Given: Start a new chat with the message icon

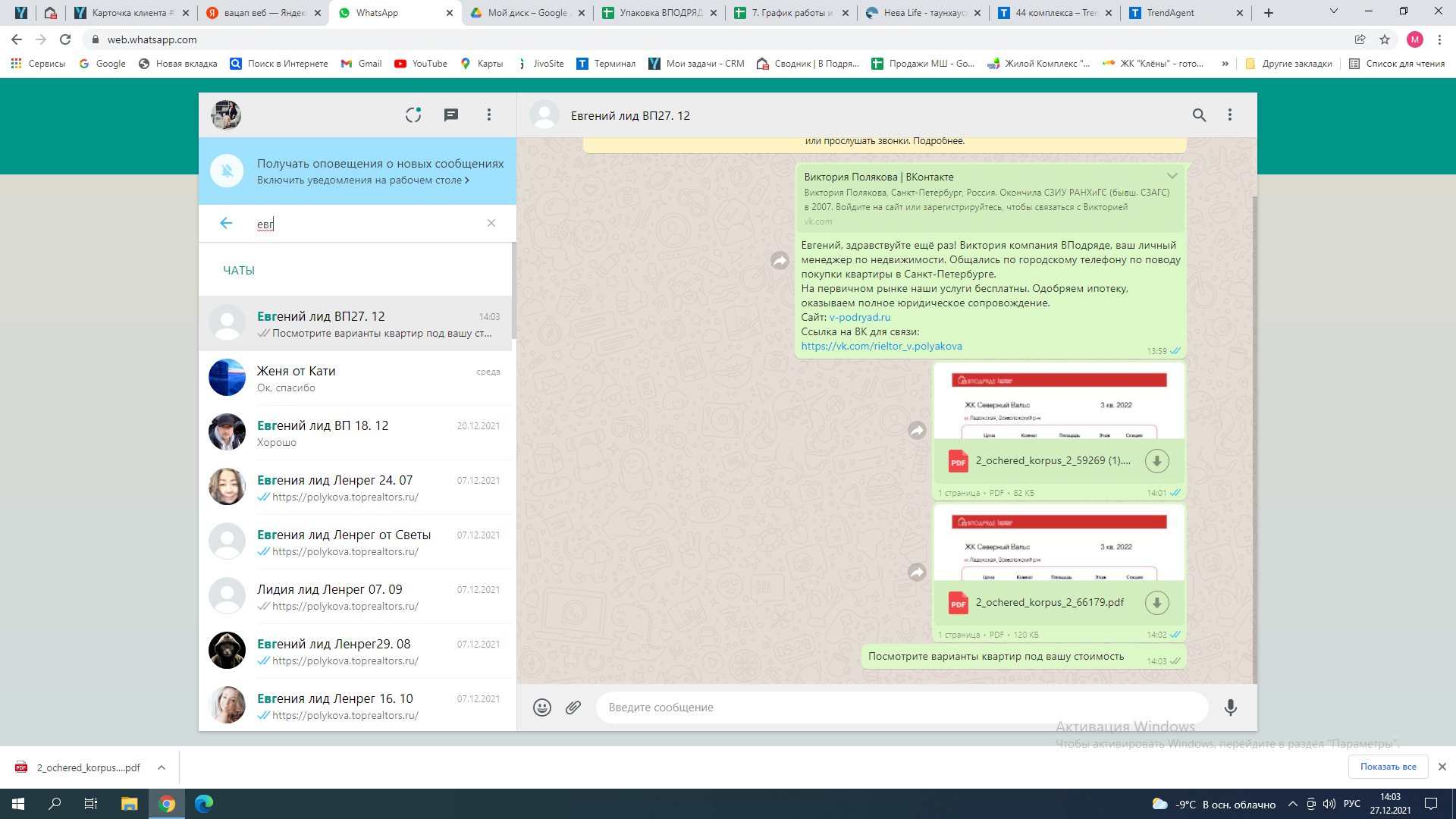Looking at the screenshot, I should [x=451, y=115].
